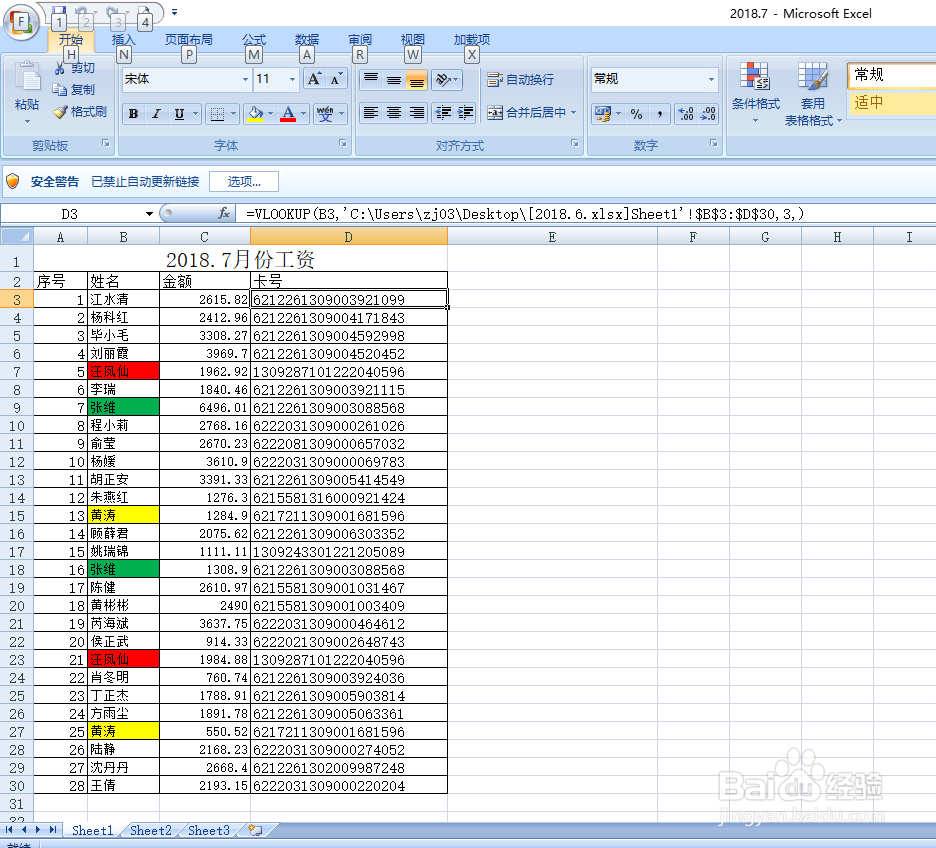
Task: Click the Copy icon
Action: pyautogui.click(x=59, y=90)
